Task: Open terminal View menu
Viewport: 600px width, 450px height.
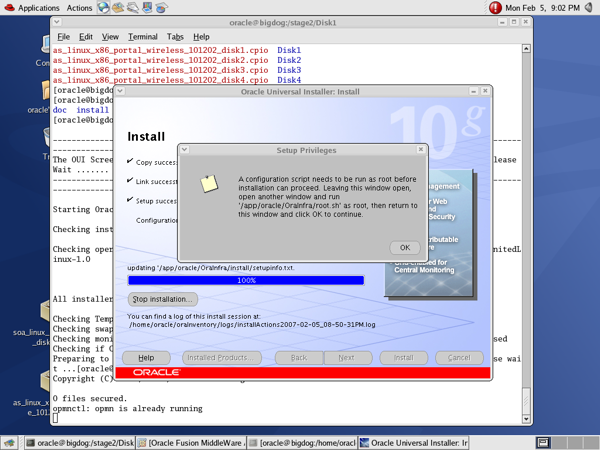Action: click(110, 37)
